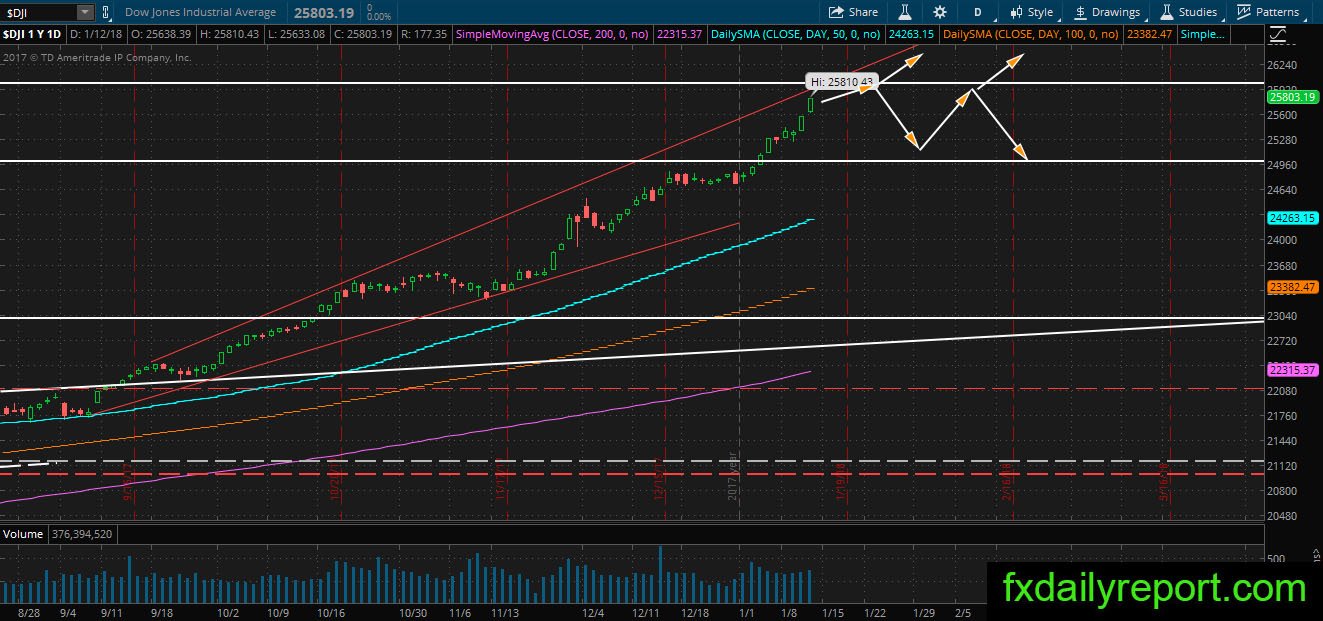Viewport: 1323px width, 621px height.
Task: Click the 10/16 date on time axis
Action: click(331, 612)
